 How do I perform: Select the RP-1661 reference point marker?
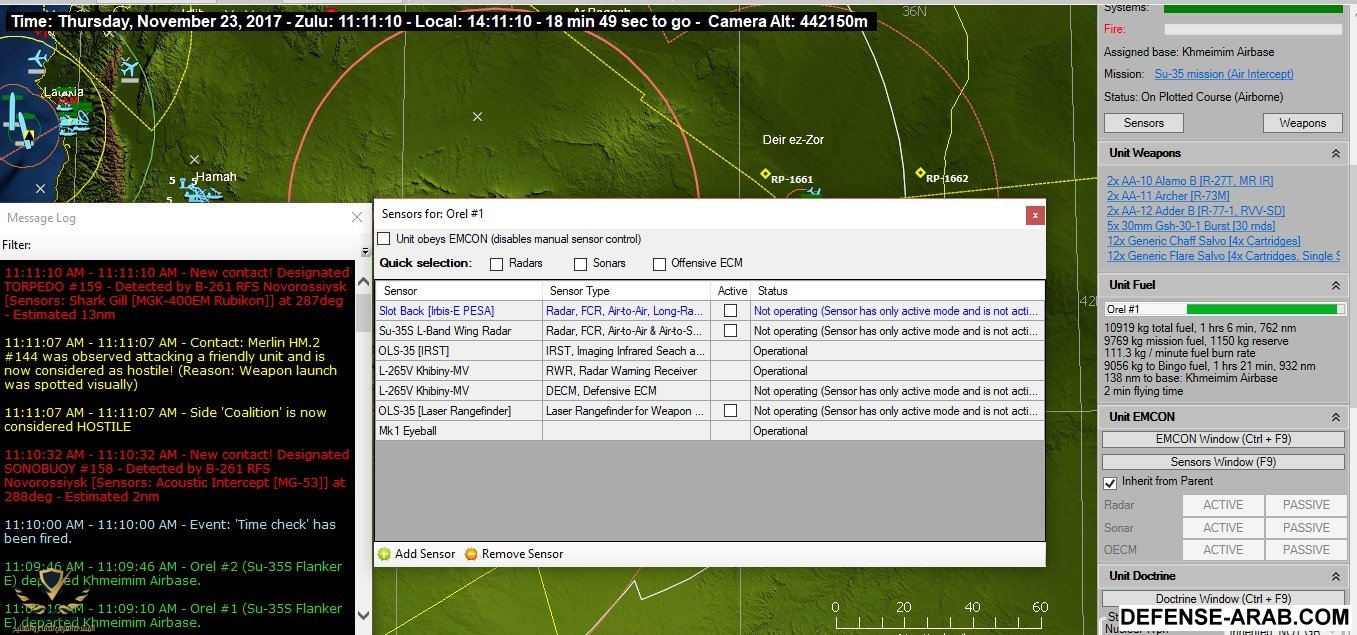point(765,174)
